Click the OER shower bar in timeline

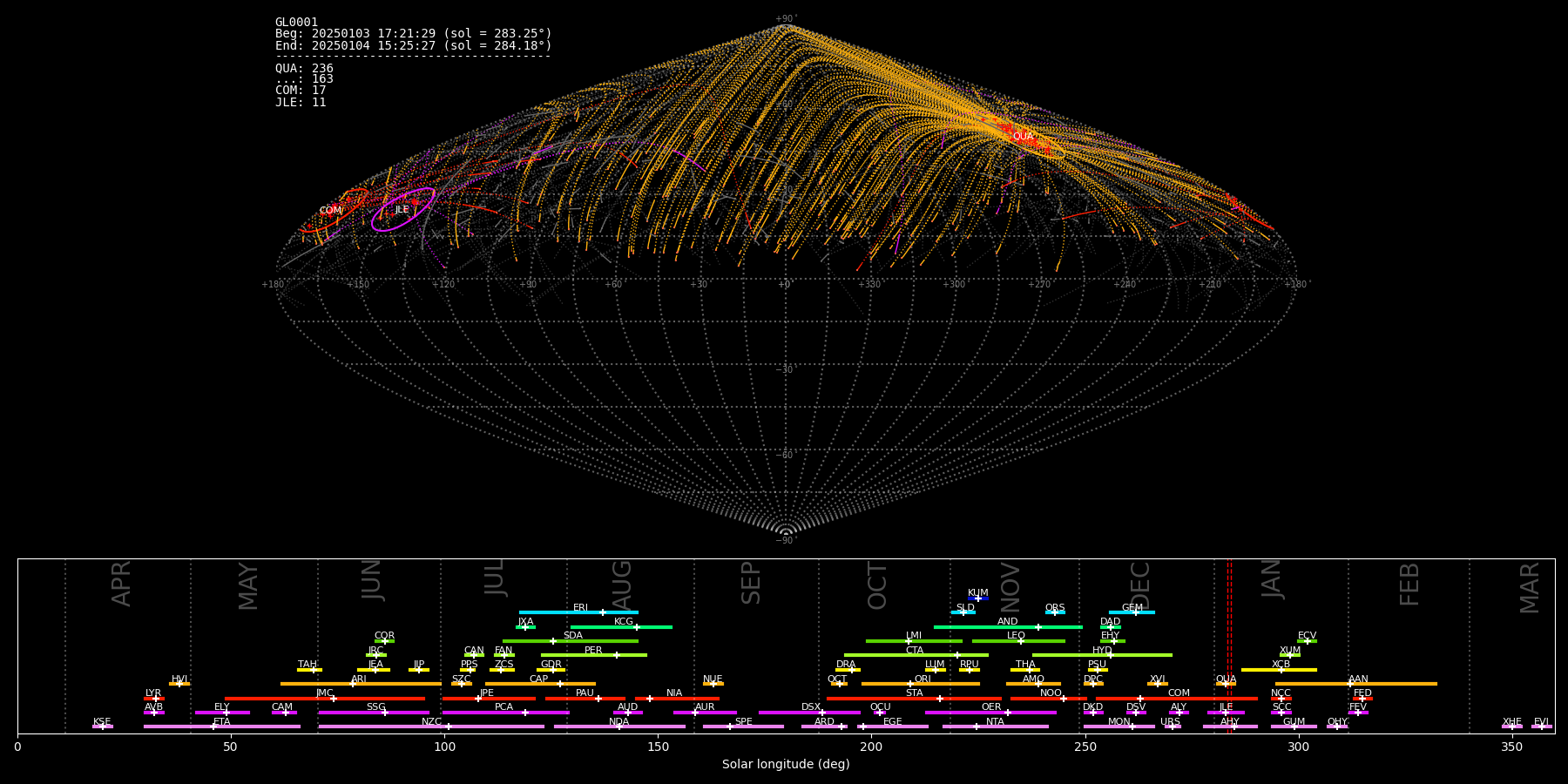(990, 713)
